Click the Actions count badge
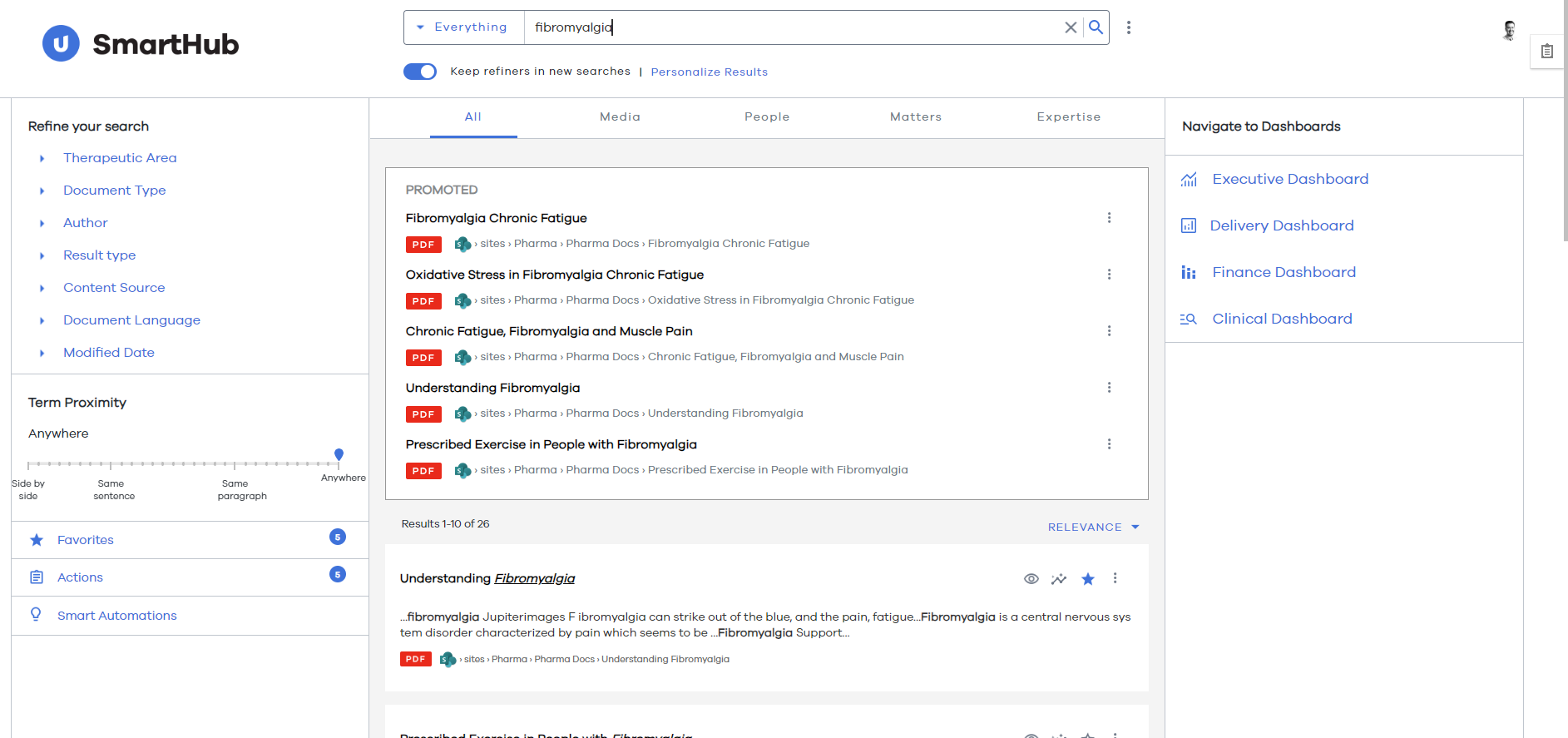The image size is (1568, 738). (x=338, y=574)
